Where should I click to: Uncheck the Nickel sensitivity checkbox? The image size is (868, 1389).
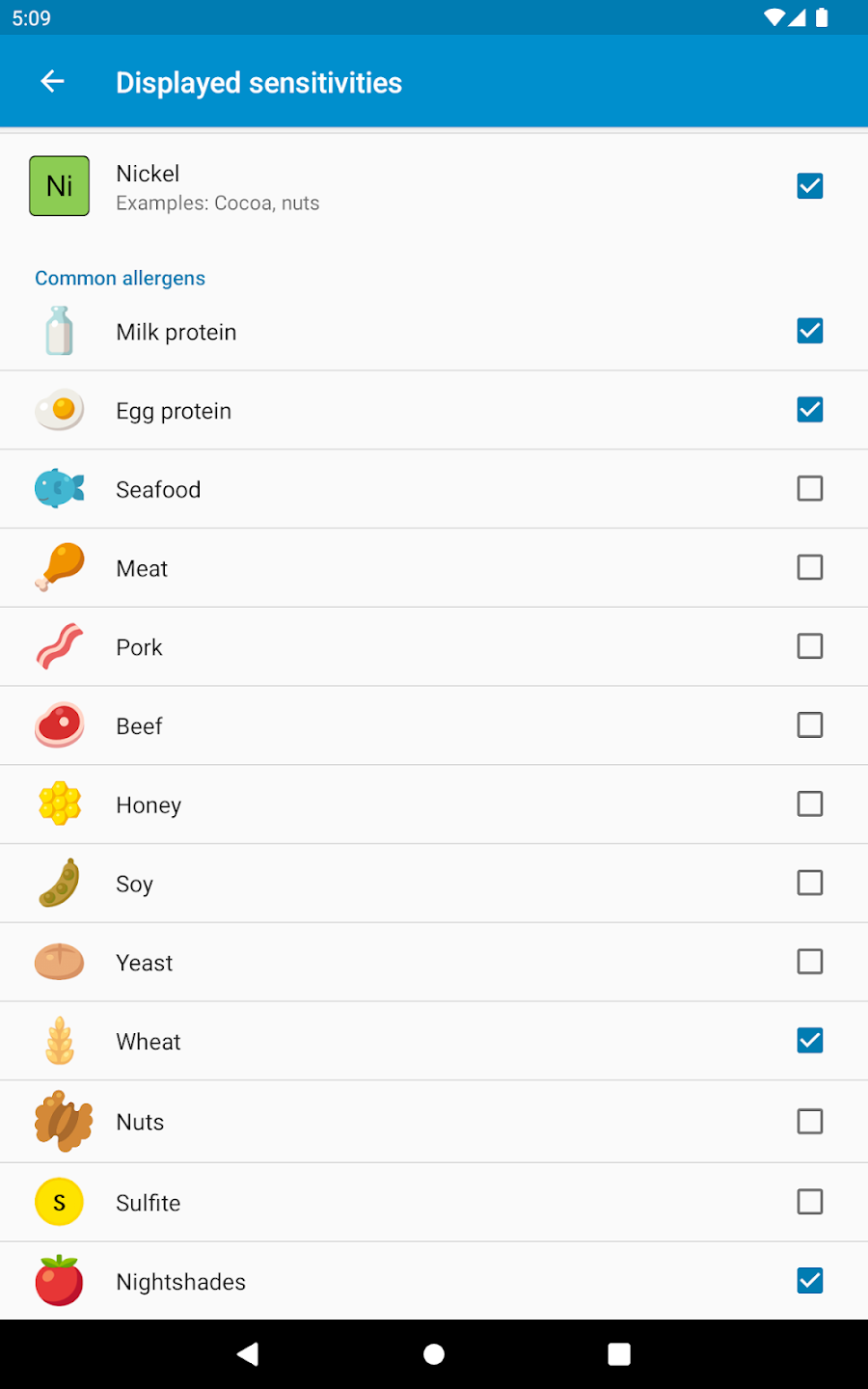click(810, 186)
